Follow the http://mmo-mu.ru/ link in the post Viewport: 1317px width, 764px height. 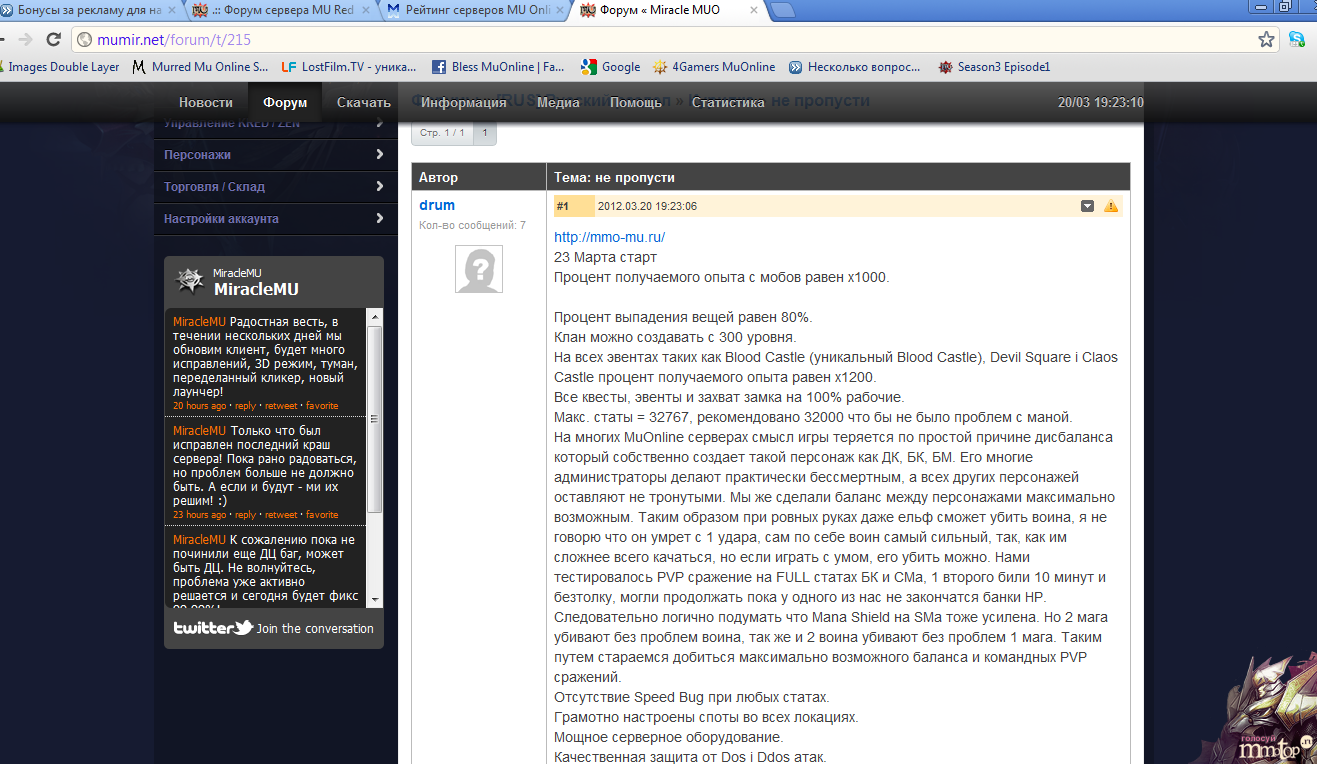click(609, 237)
